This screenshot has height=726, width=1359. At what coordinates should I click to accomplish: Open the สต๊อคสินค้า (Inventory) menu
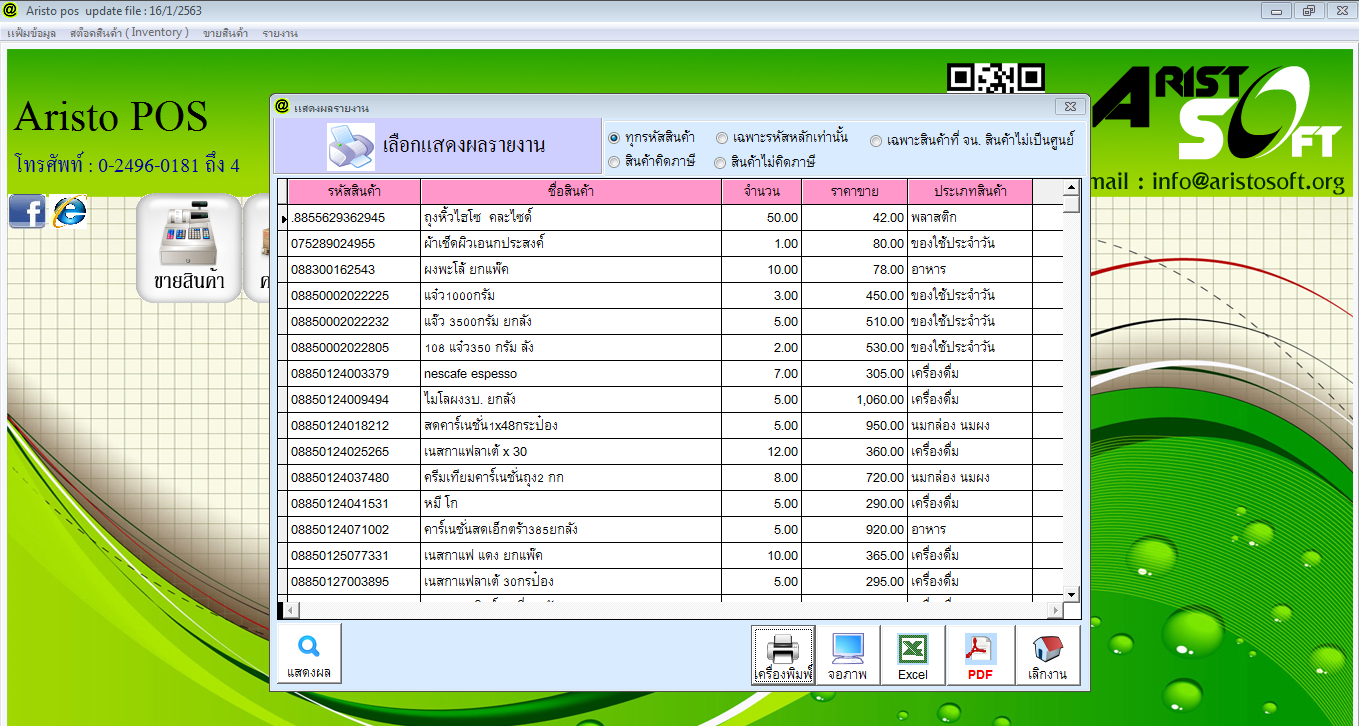tap(129, 33)
